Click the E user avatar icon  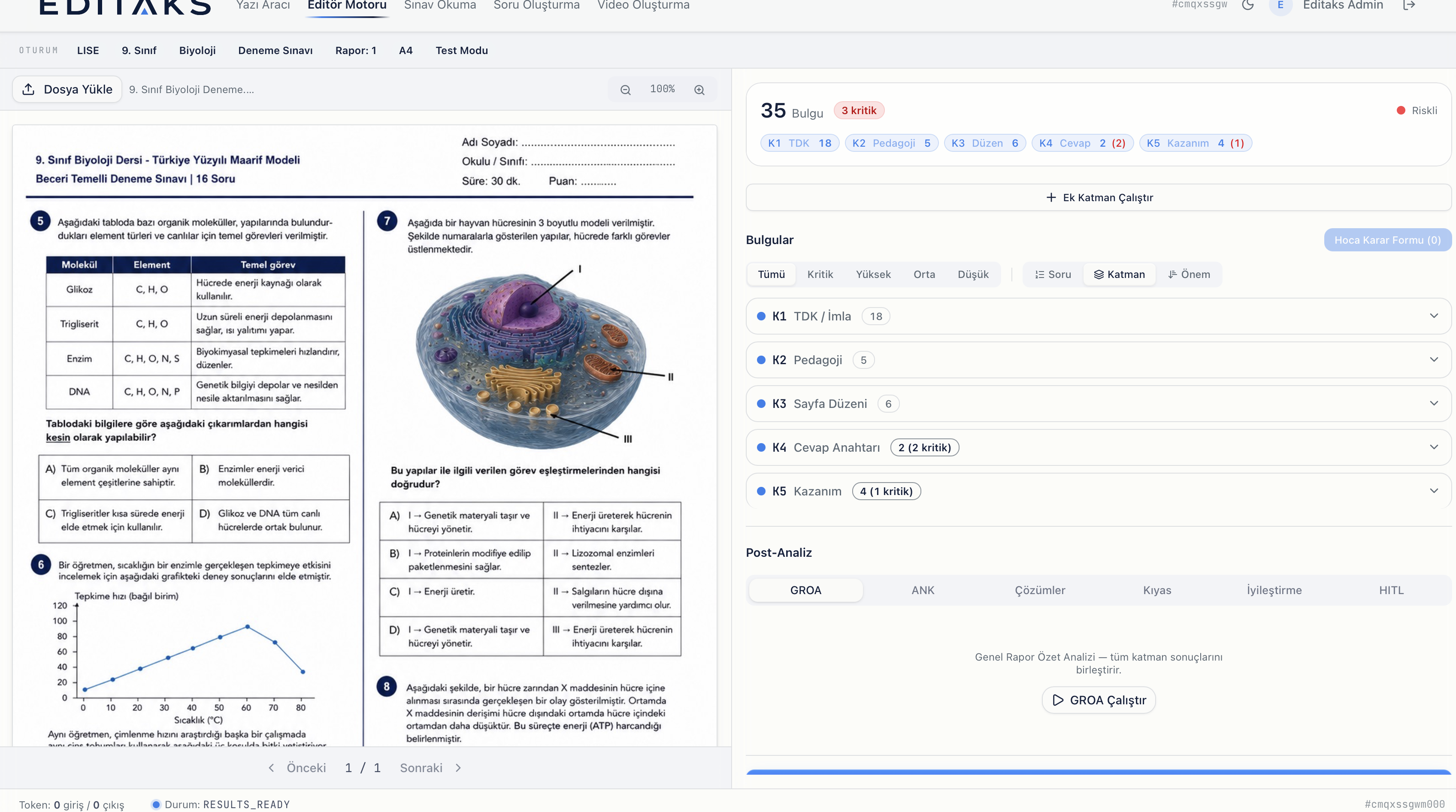(x=1280, y=5)
